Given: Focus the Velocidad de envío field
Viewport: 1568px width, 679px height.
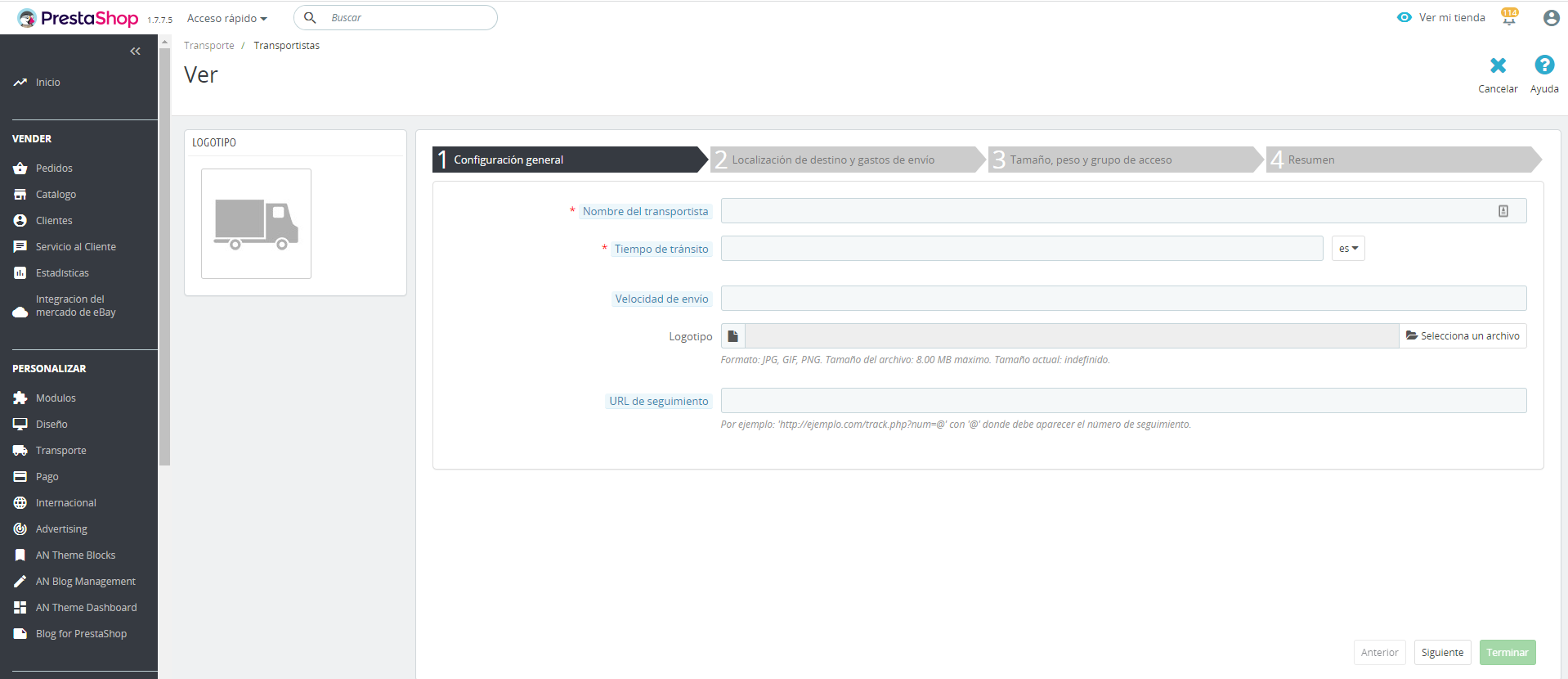Looking at the screenshot, I should [1123, 299].
